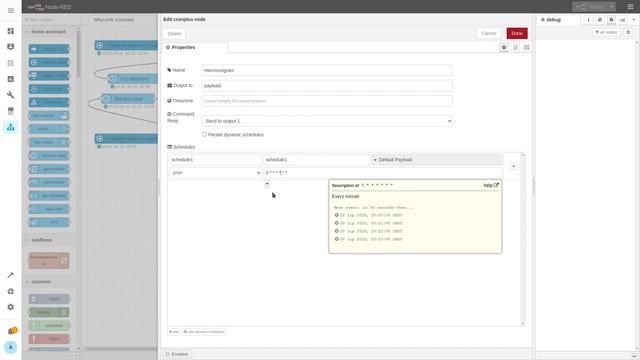Screen dimensions: 640x360
Task: Click the cron expression input field
Action: [x=383, y=173]
